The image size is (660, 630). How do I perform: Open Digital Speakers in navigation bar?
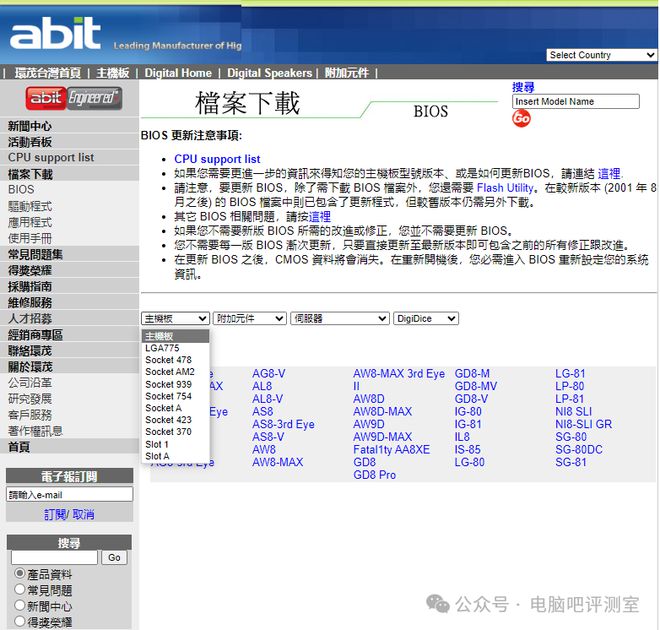tap(269, 73)
